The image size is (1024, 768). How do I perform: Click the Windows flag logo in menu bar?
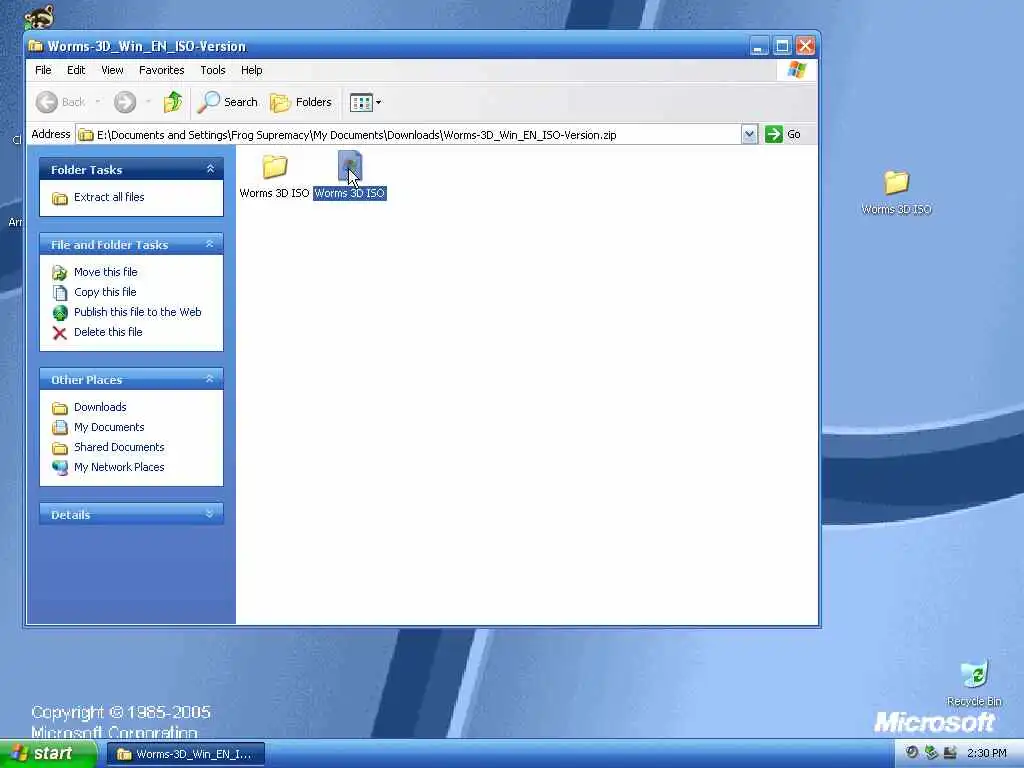click(x=797, y=70)
